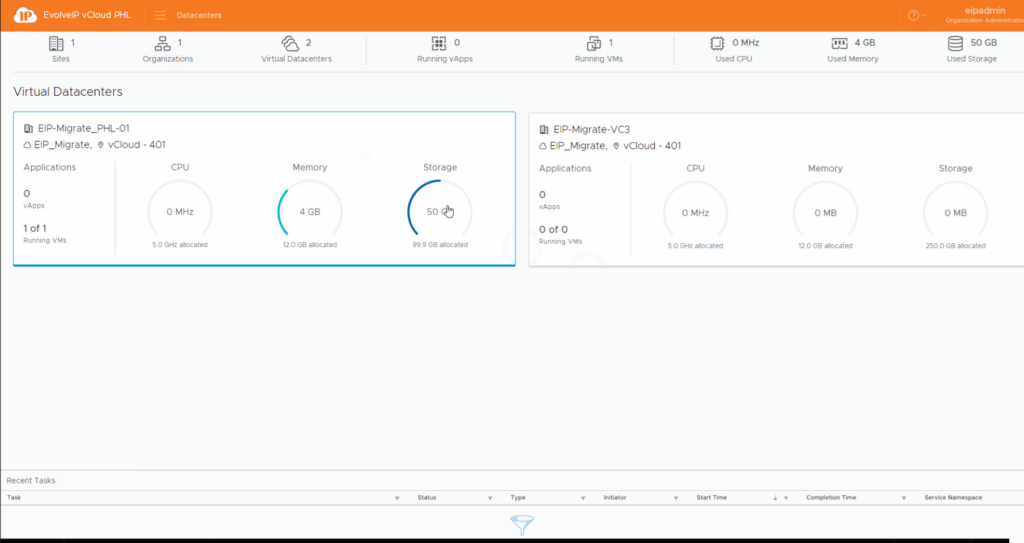Click datacenter icon beside EIP-Migrate_PHL-01
The height and width of the screenshot is (543, 1024).
28,129
